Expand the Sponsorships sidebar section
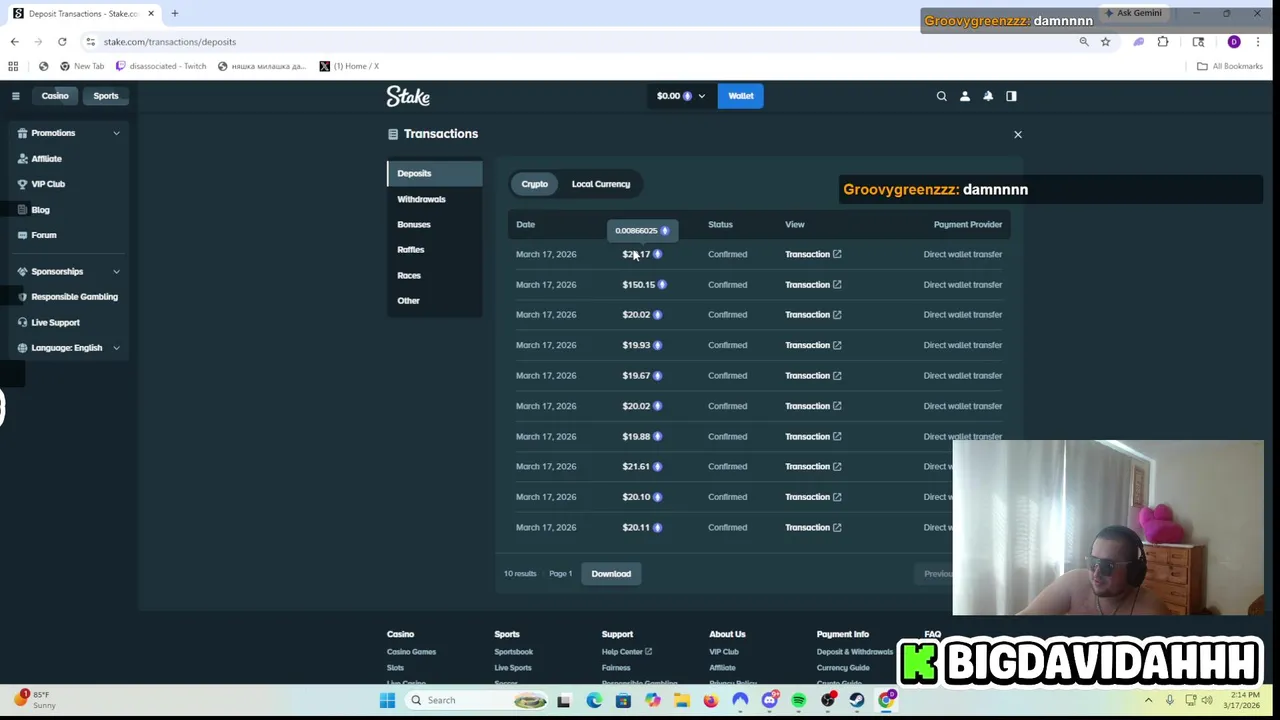The height and width of the screenshot is (720, 1280). 68,271
